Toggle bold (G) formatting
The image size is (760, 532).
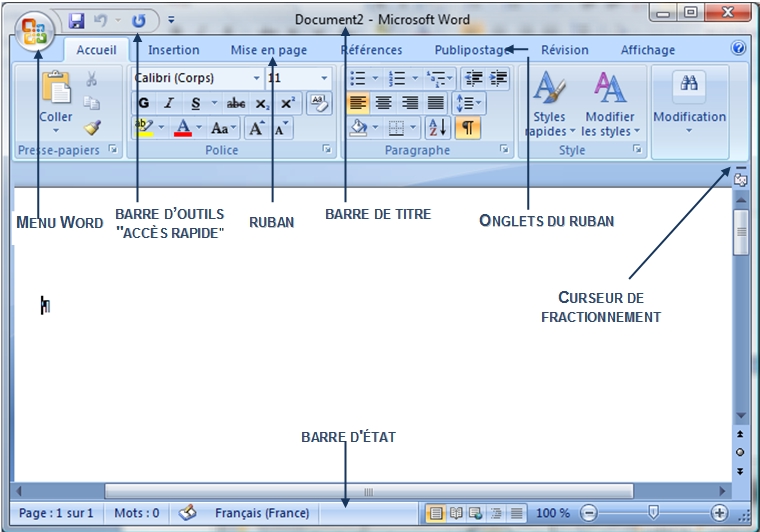click(x=144, y=103)
